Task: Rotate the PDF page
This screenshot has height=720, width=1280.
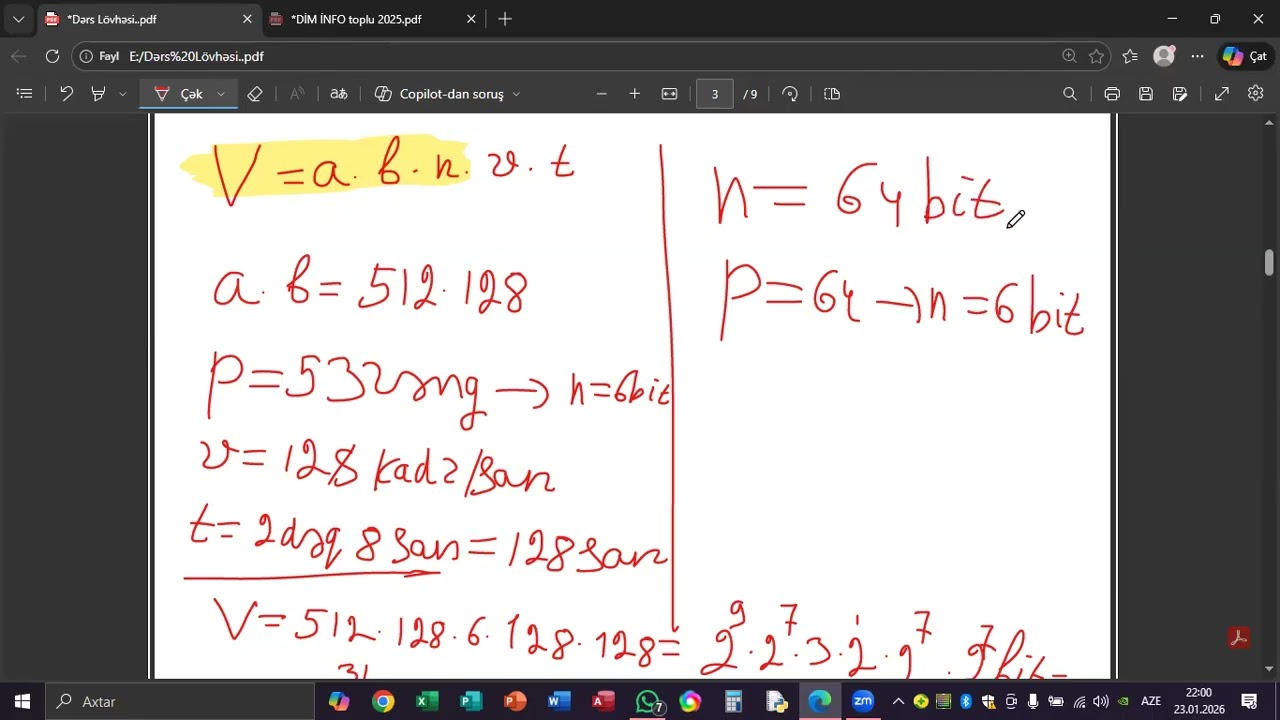Action: 790,94
